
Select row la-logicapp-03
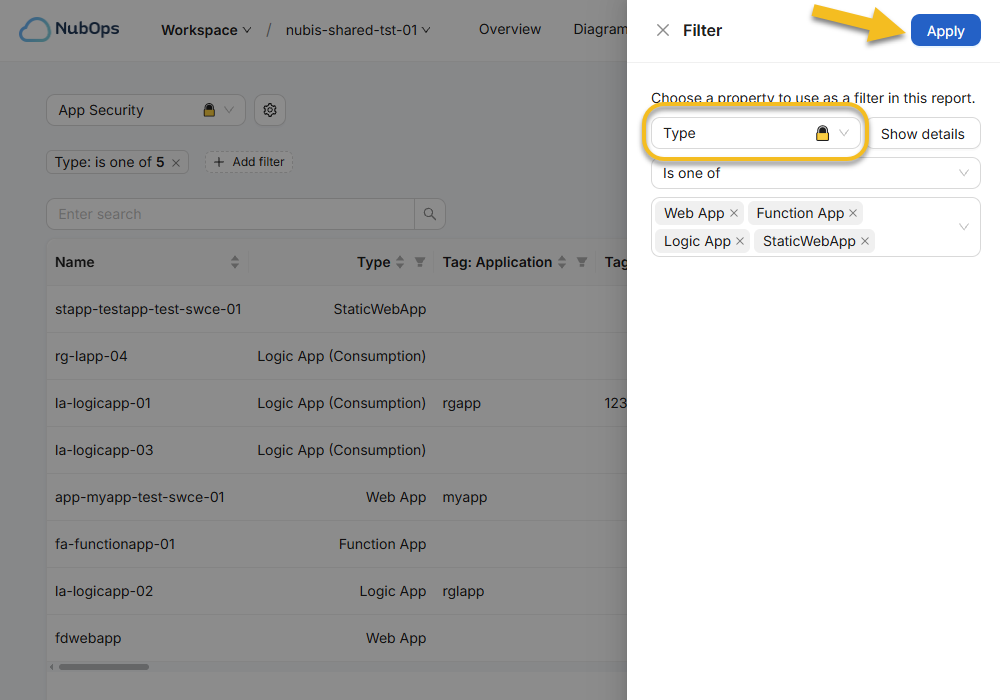337,450
